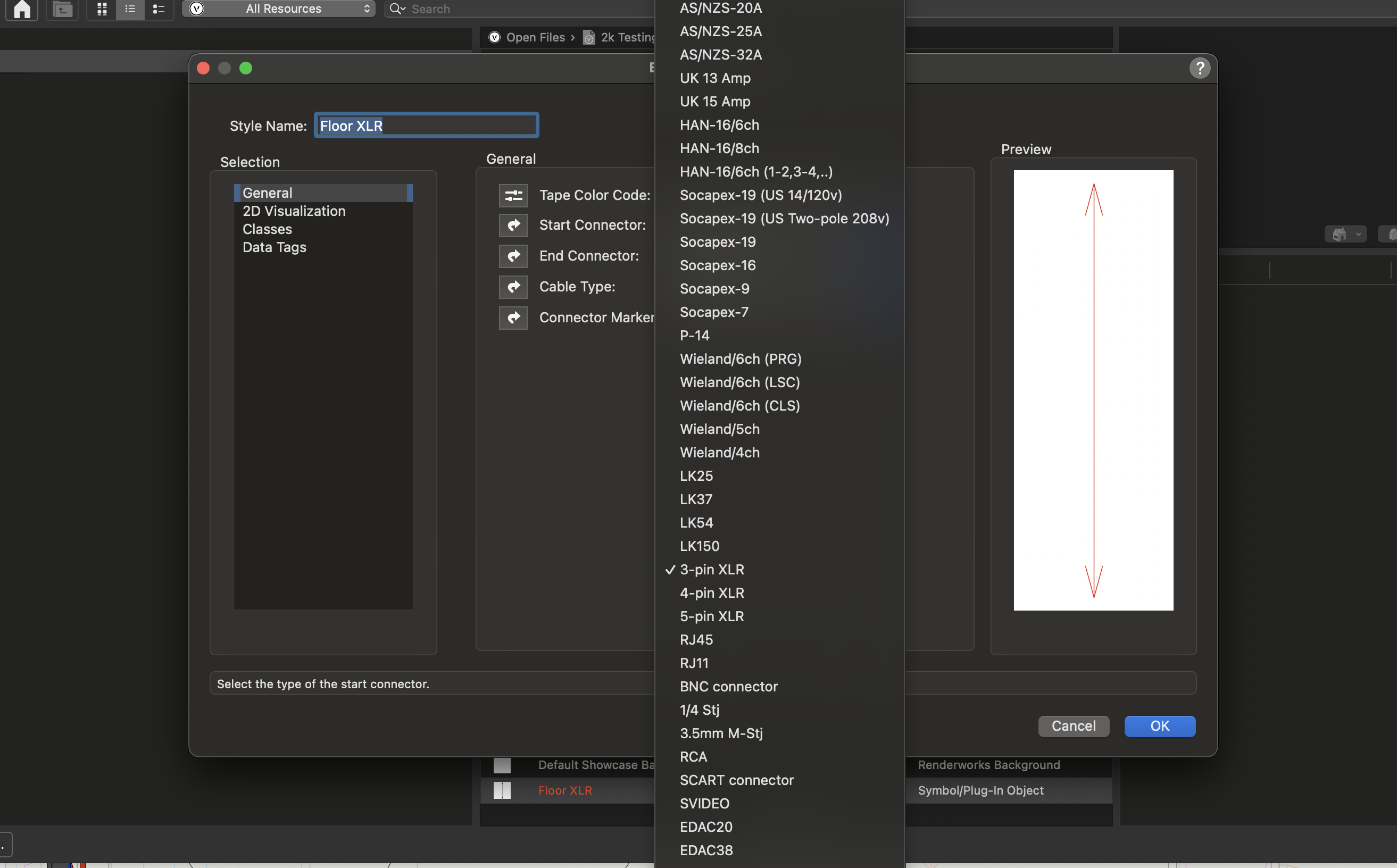This screenshot has height=868, width=1397.
Task: Click the Connector Marker style arrow icon
Action: (x=513, y=318)
